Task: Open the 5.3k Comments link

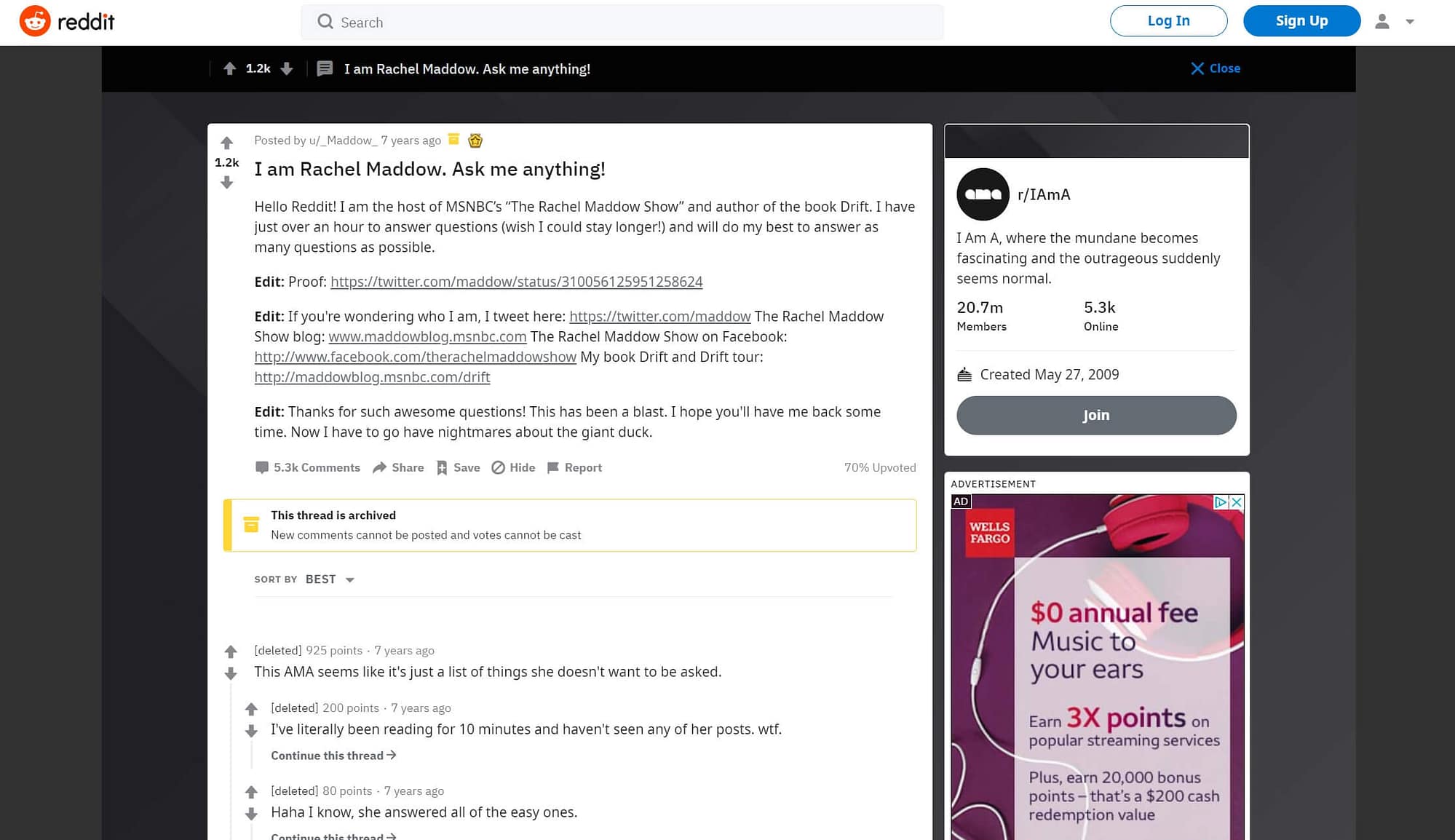Action: (x=307, y=467)
